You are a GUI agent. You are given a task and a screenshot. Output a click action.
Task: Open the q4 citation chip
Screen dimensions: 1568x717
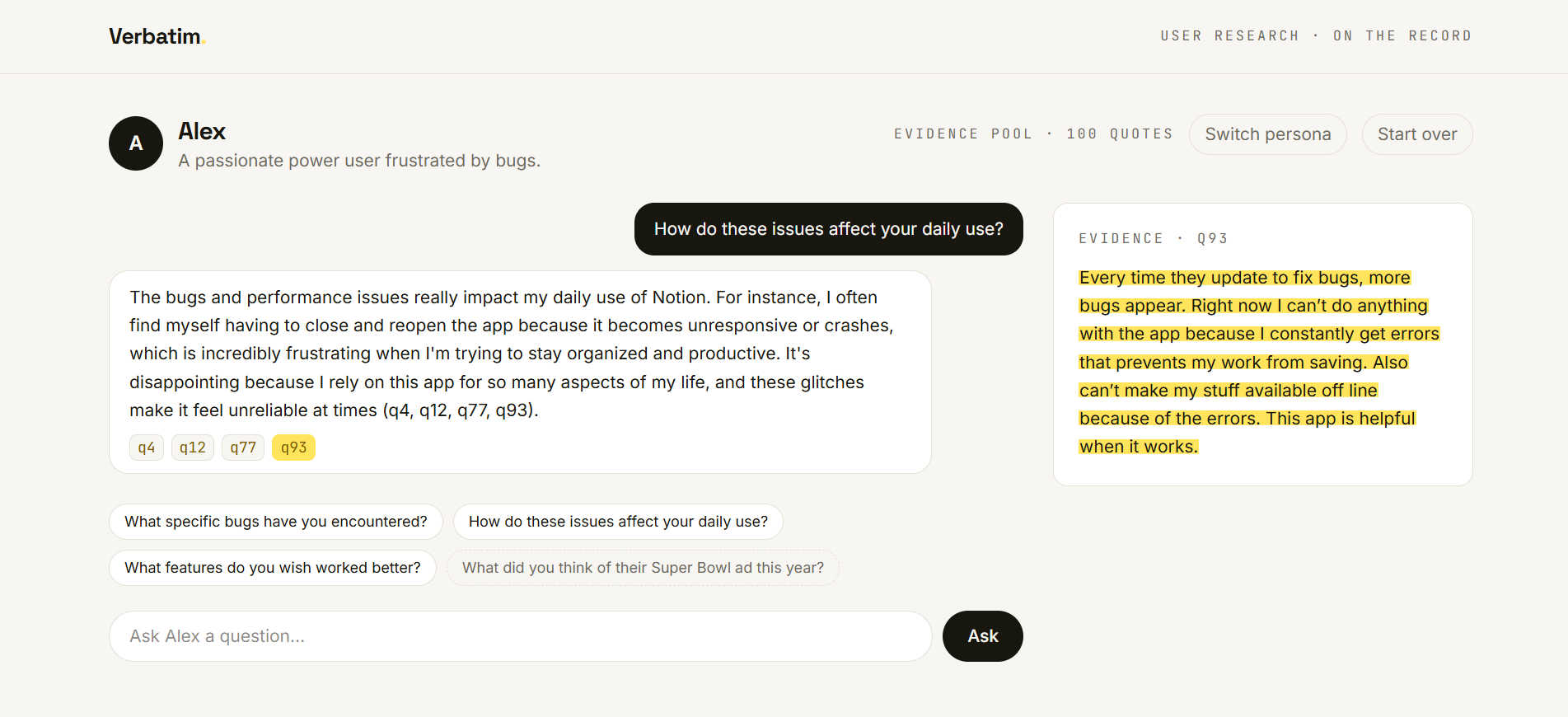point(147,448)
